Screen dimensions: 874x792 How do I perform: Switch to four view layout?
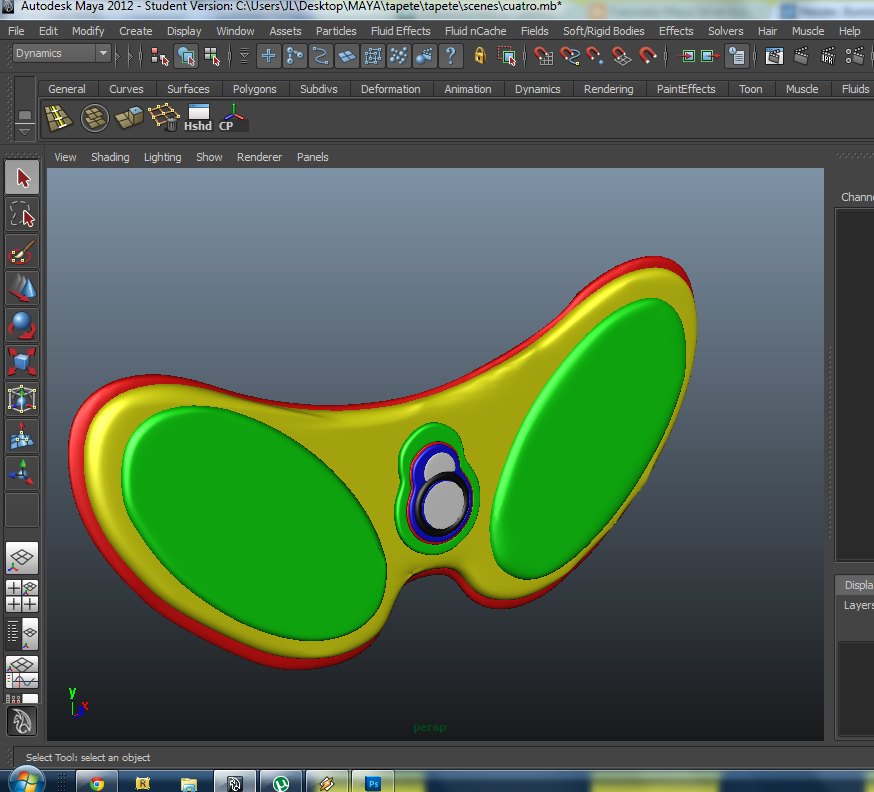(x=22, y=595)
